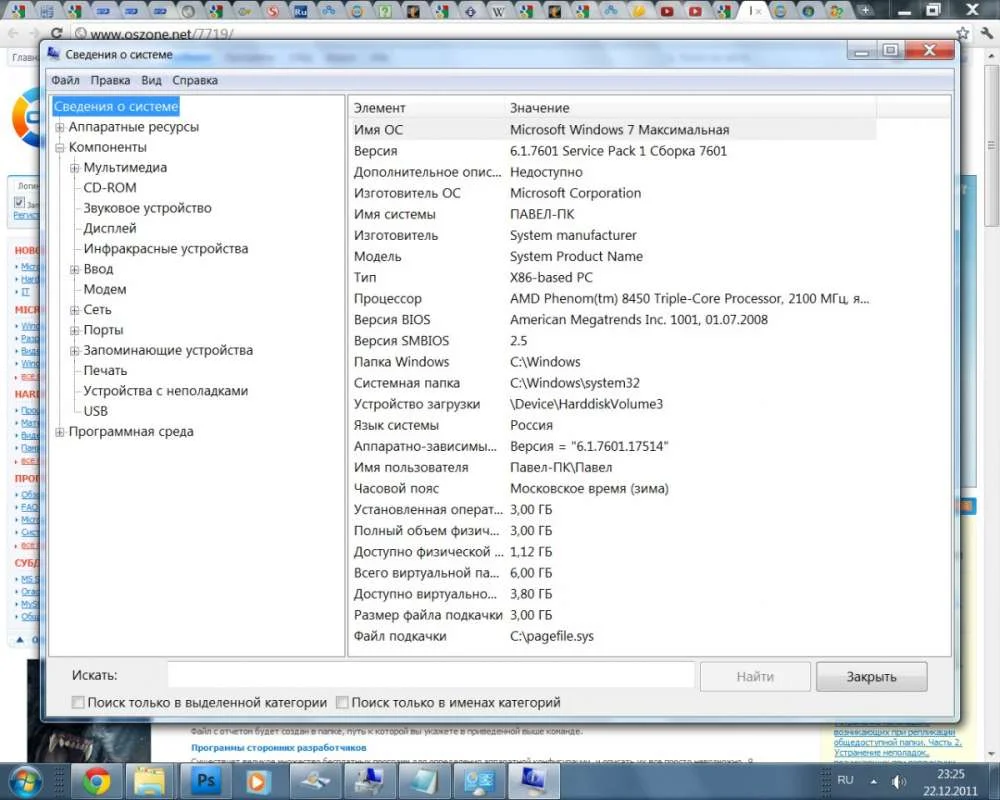Image resolution: width=1000 pixels, height=800 pixels.
Task: Check Поиск только в выделенной категории
Action: tap(78, 702)
